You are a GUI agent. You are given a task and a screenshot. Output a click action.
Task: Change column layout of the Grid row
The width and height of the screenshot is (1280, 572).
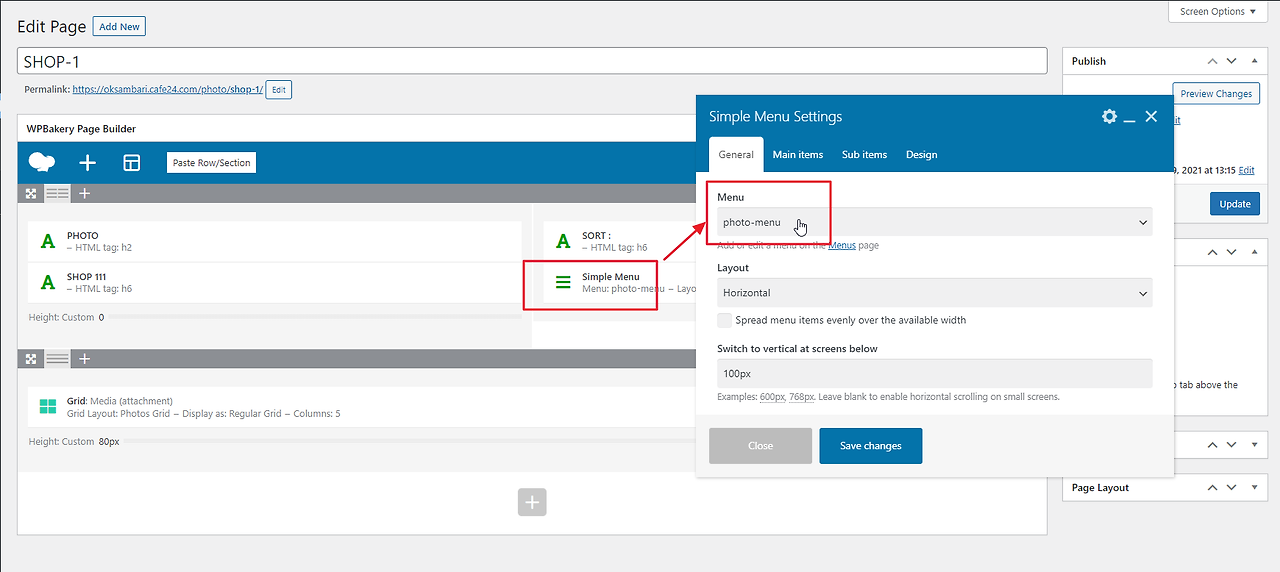58,358
